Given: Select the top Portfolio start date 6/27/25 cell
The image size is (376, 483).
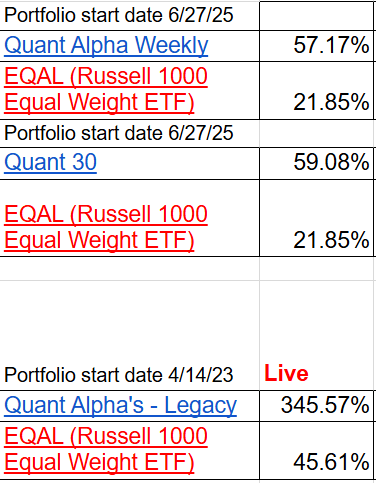Looking at the screenshot, I should 130,16.
